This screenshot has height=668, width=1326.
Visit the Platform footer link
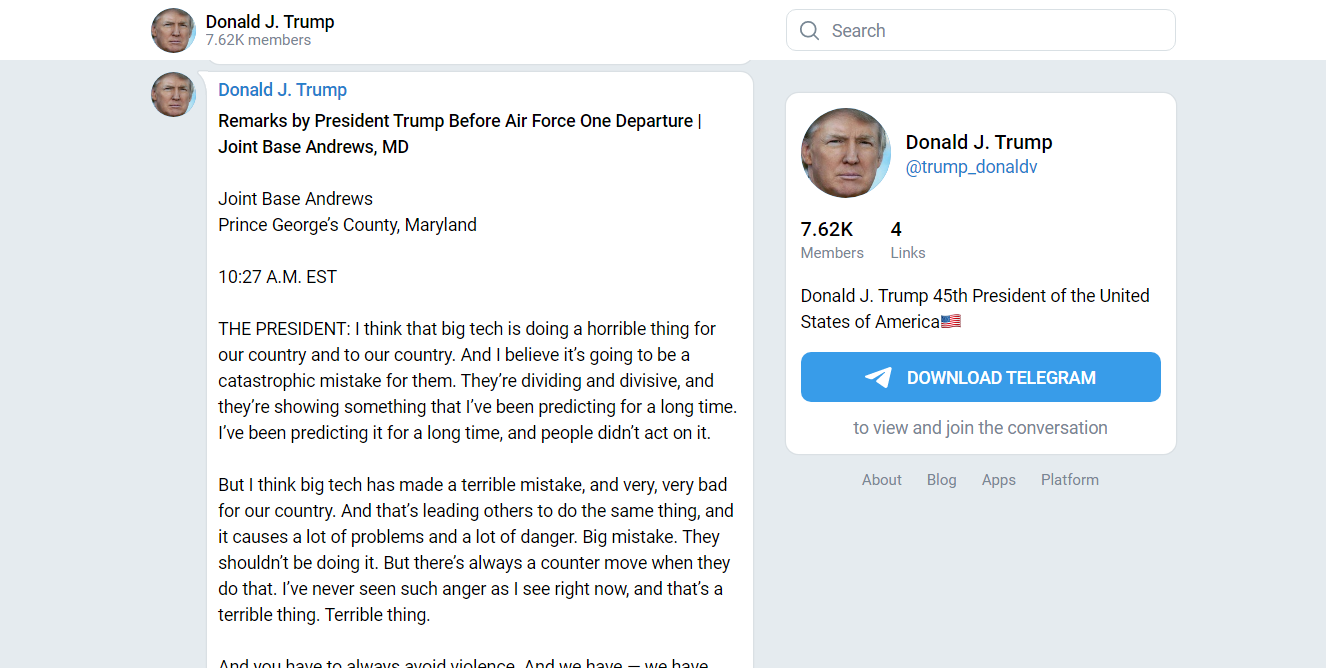pyautogui.click(x=1069, y=480)
